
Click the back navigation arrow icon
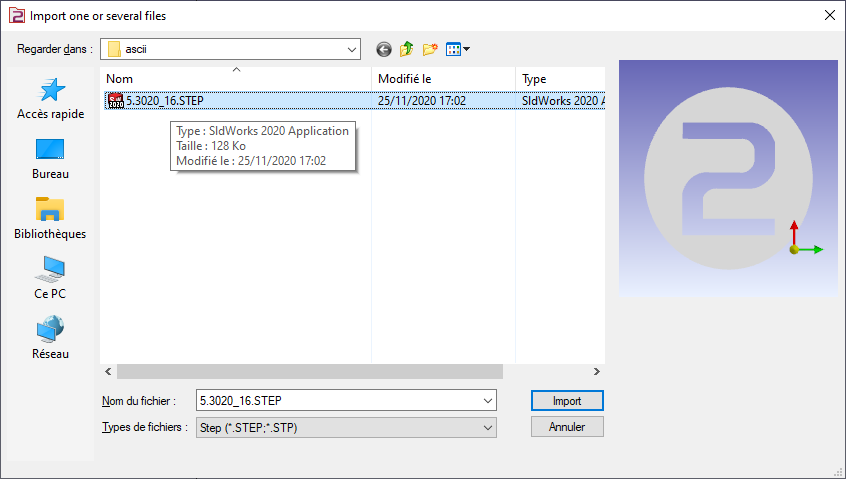384,49
